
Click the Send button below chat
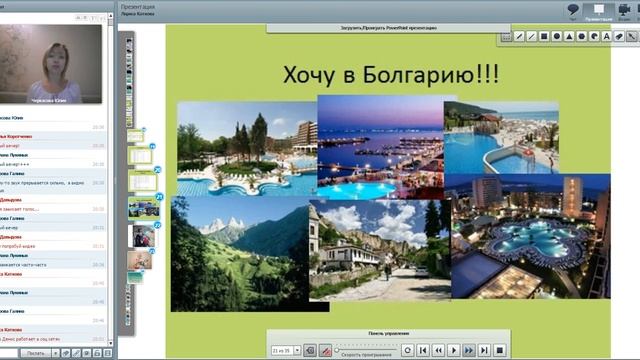click(x=36, y=353)
